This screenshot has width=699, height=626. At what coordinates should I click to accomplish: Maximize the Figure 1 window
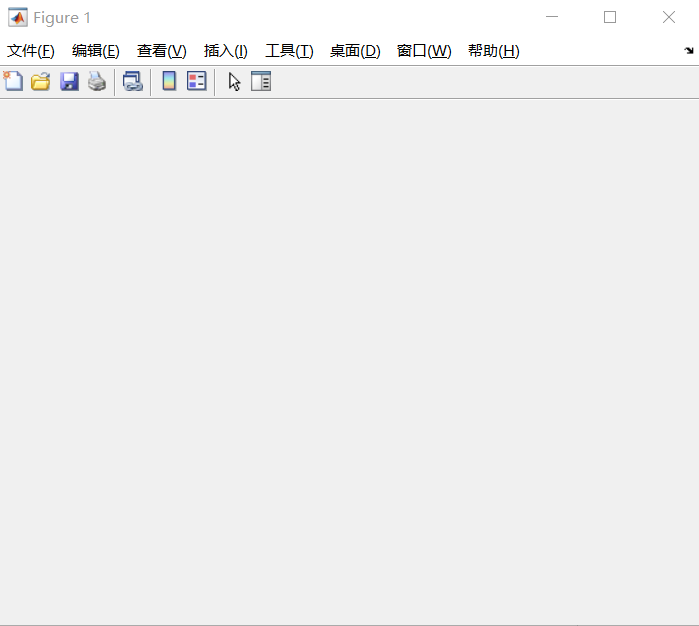[610, 17]
